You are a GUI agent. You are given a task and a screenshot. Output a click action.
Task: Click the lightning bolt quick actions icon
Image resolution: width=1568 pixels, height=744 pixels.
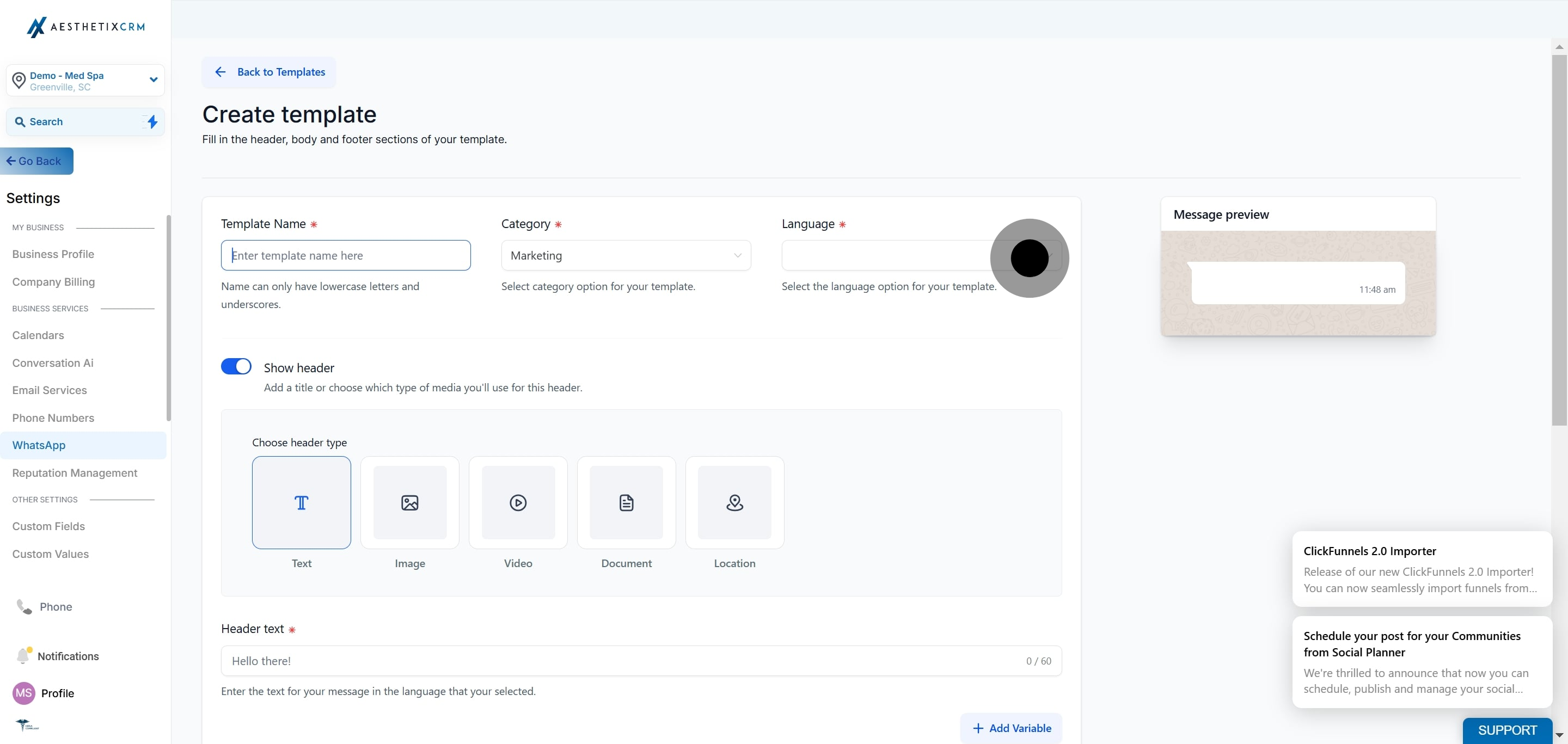[151, 122]
